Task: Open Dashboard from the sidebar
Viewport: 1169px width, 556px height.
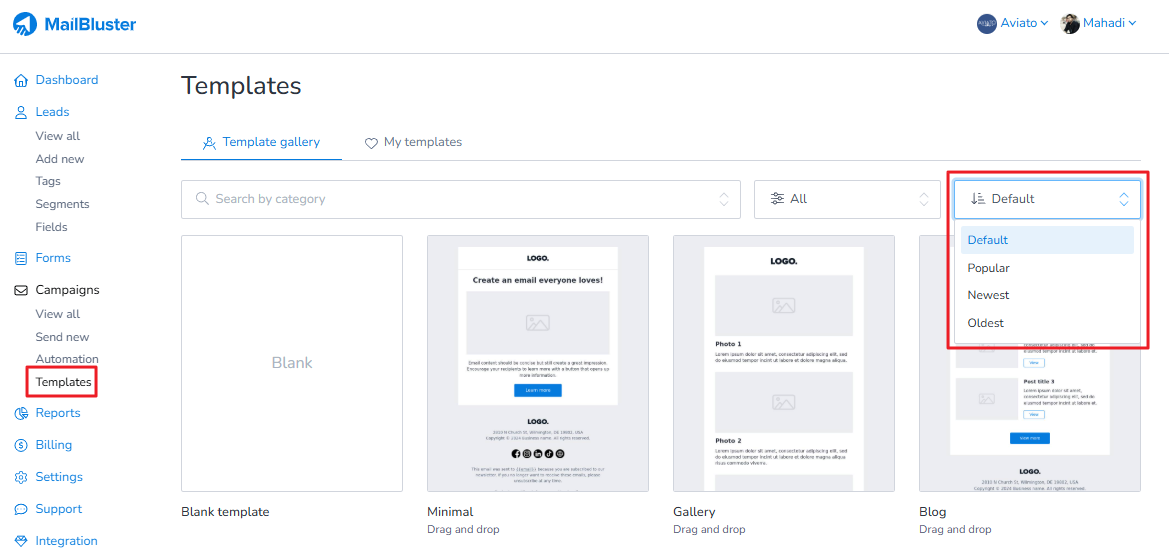Action: (x=66, y=80)
